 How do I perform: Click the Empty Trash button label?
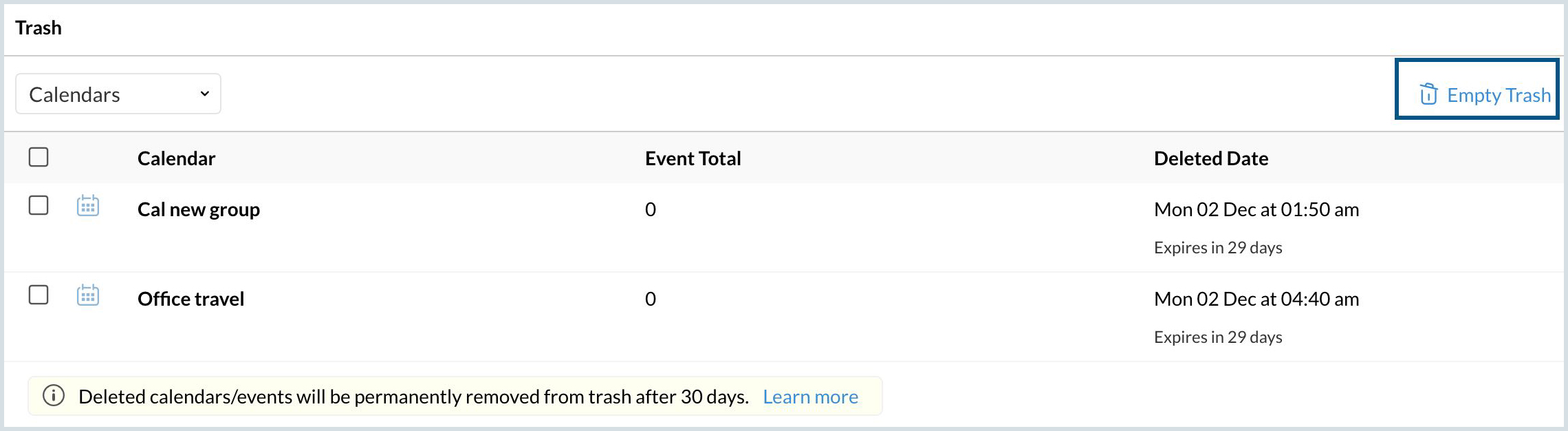coord(1499,95)
